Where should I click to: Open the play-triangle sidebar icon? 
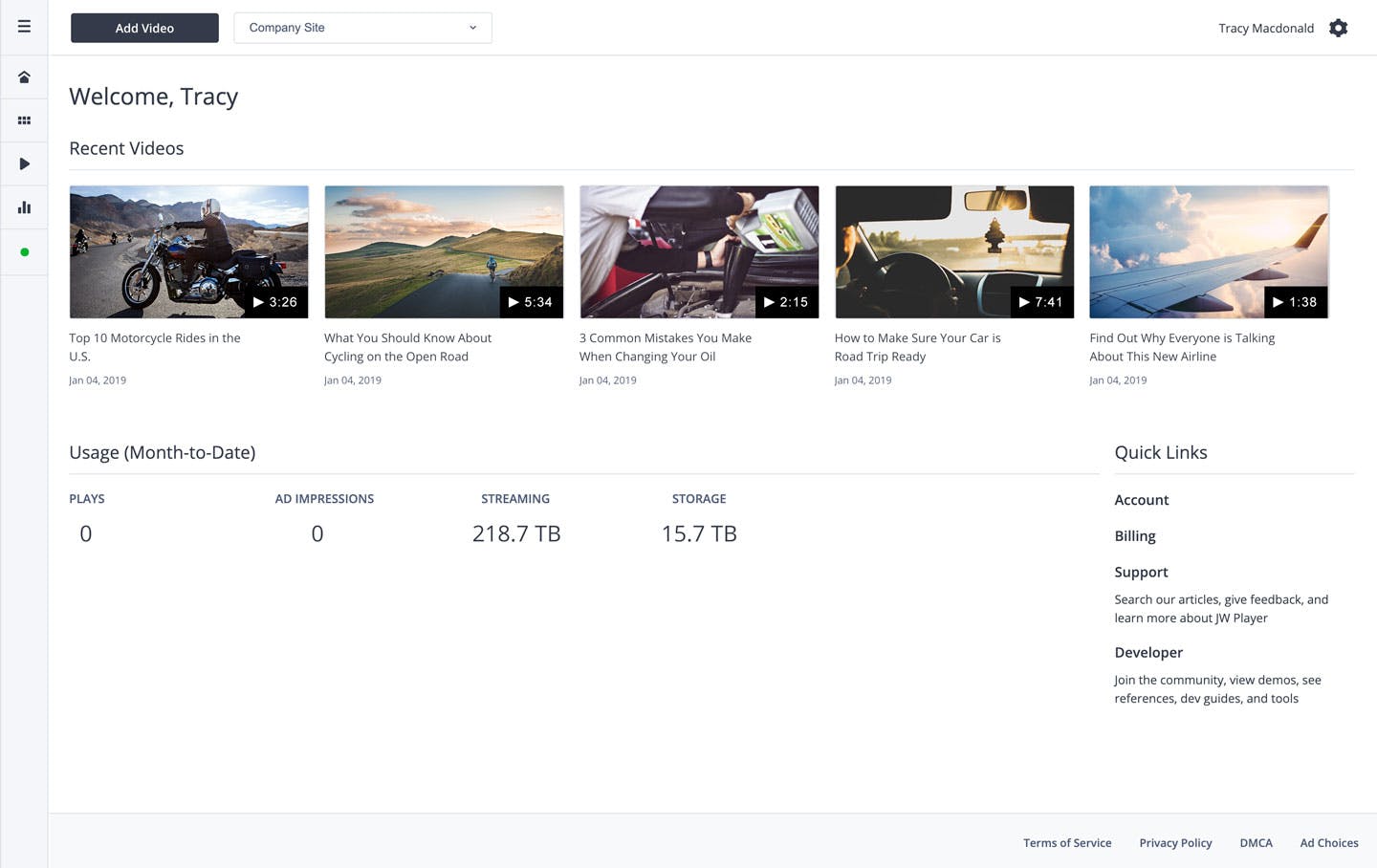click(24, 163)
